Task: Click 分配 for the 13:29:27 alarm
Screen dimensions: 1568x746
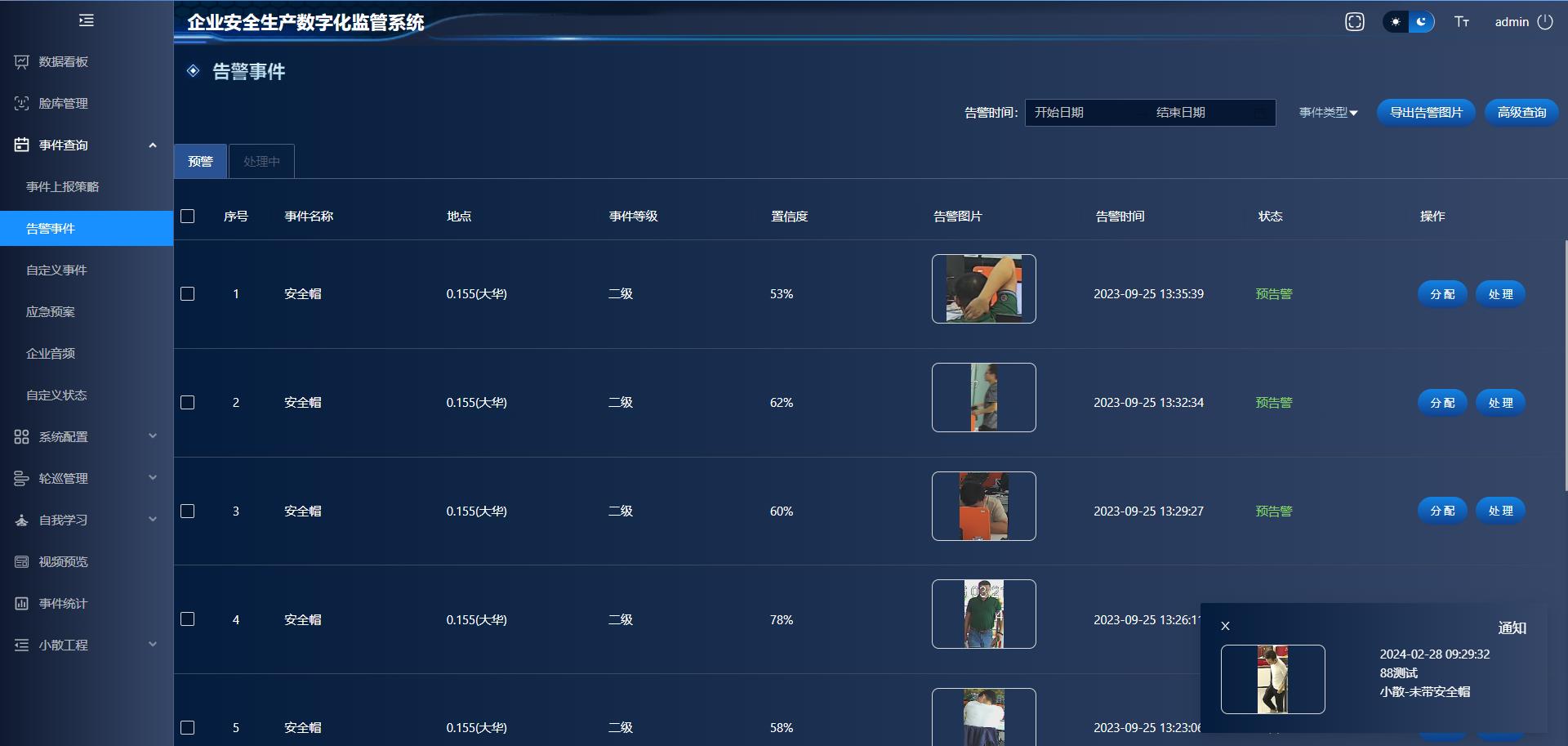Action: tap(1442, 511)
